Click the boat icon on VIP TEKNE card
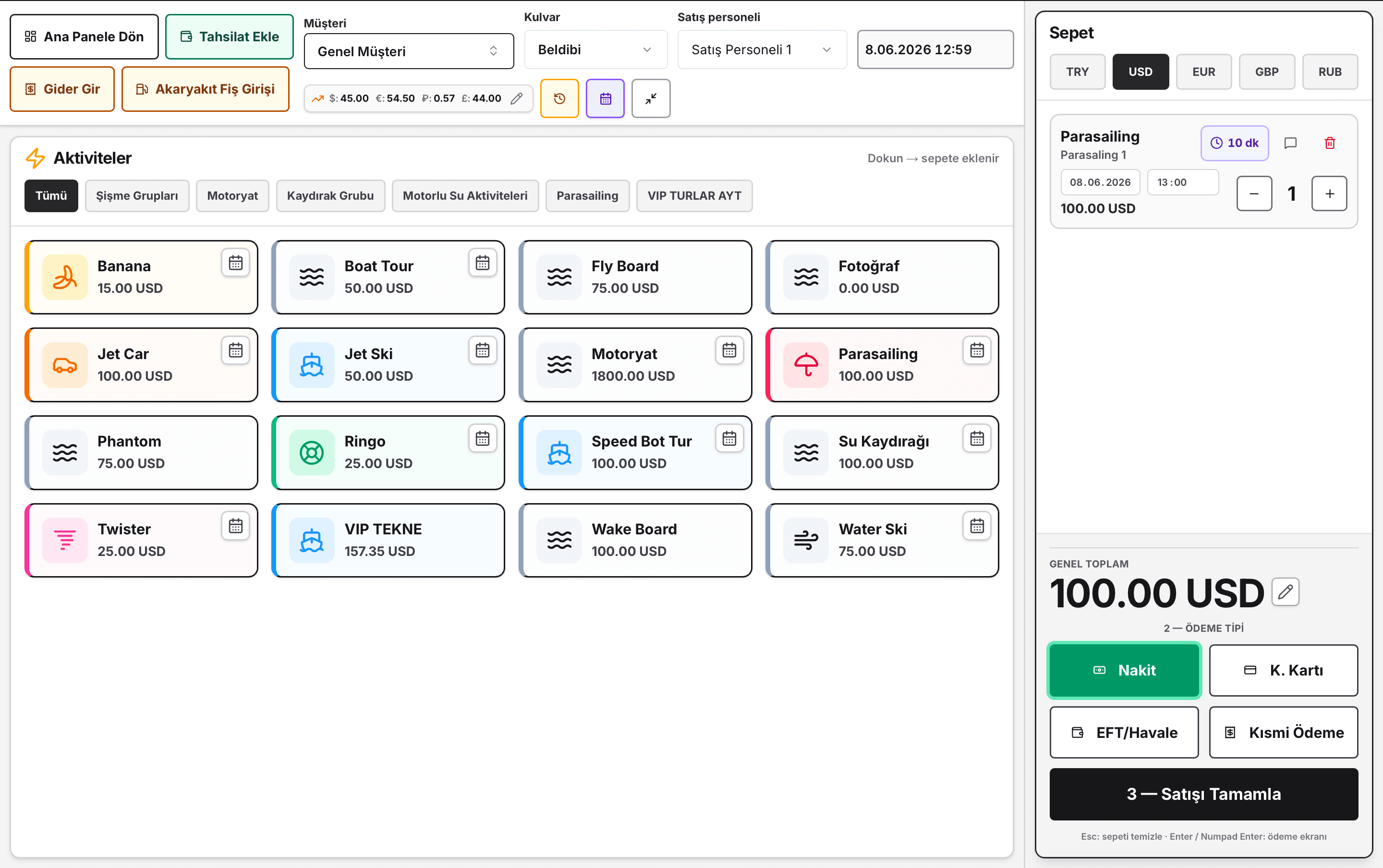Screen dimensions: 1383x868 [x=312, y=541]
